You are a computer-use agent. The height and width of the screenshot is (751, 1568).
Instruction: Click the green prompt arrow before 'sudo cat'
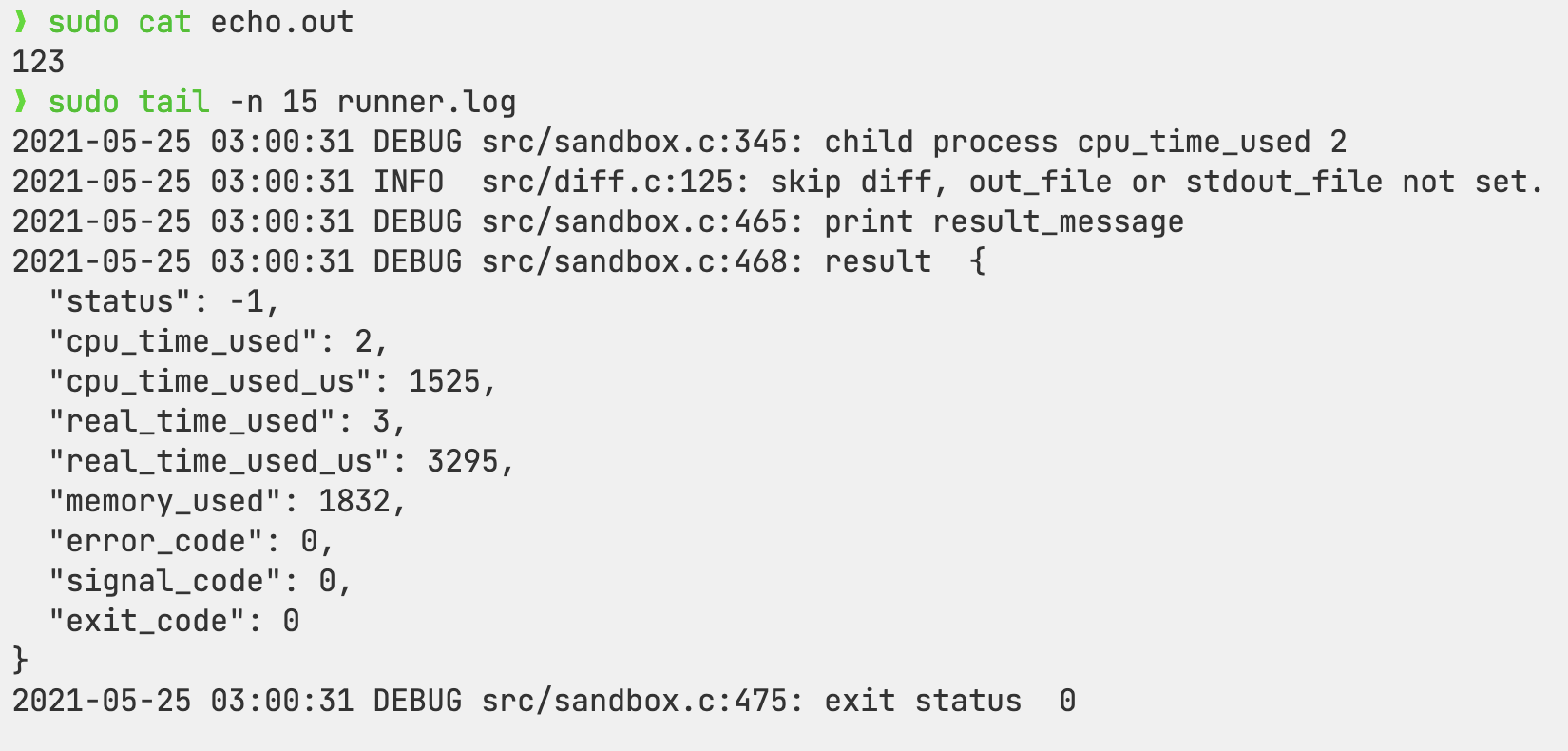pos(21,22)
